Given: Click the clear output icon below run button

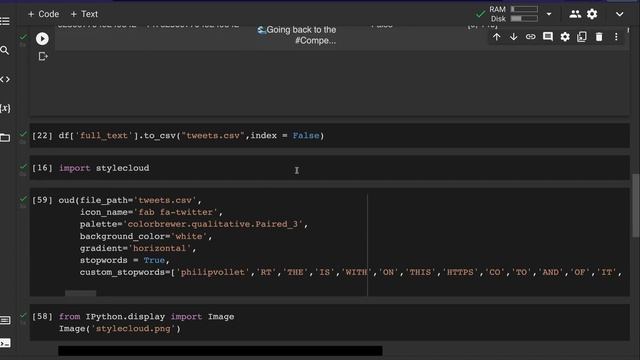Looking at the screenshot, I should [42, 56].
